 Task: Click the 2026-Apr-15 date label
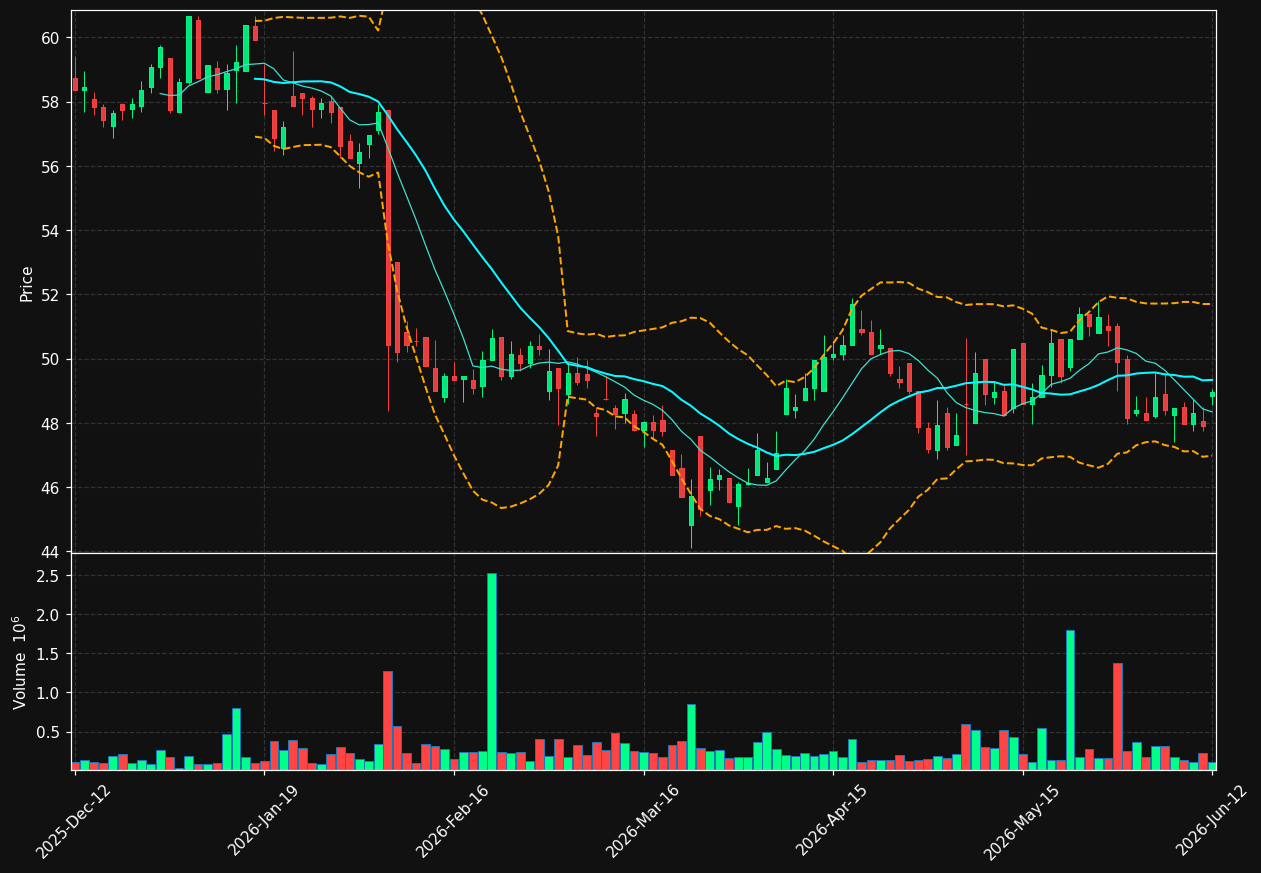(833, 821)
